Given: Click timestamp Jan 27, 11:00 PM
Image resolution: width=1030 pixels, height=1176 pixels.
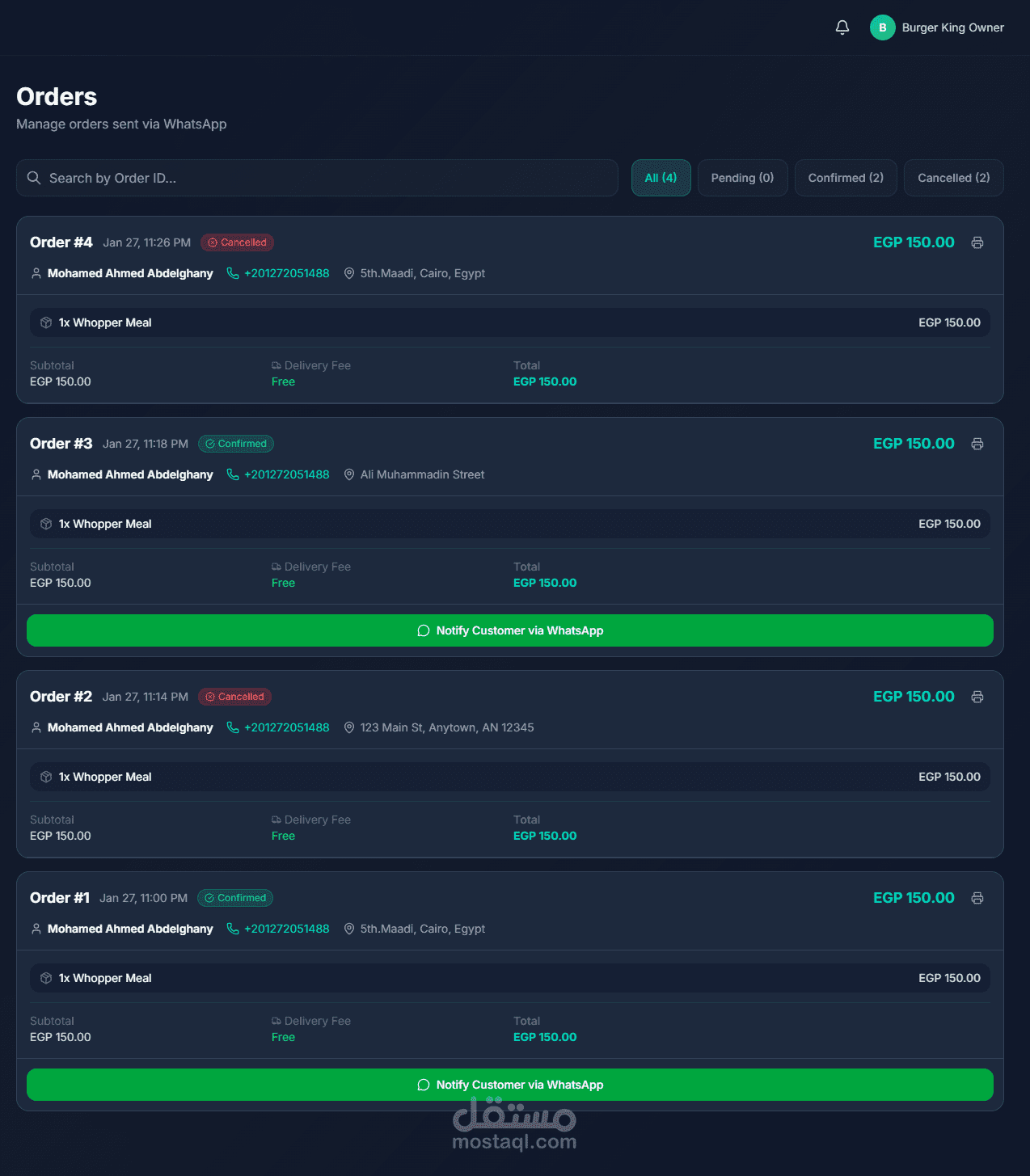Looking at the screenshot, I should [144, 898].
